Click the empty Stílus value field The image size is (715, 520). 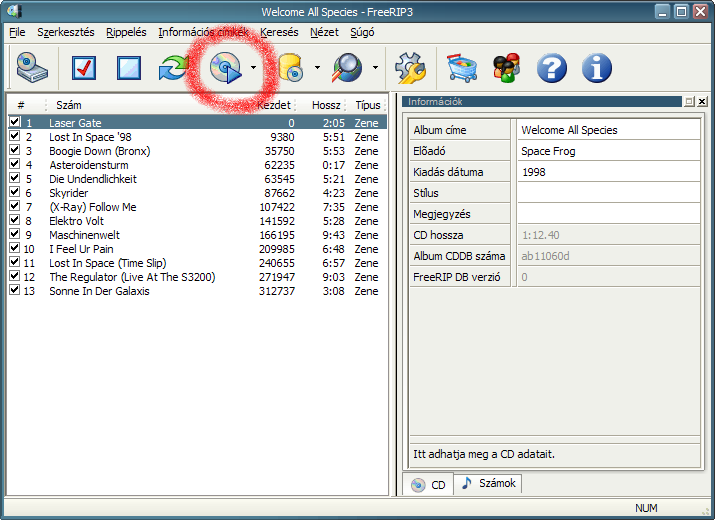point(608,193)
